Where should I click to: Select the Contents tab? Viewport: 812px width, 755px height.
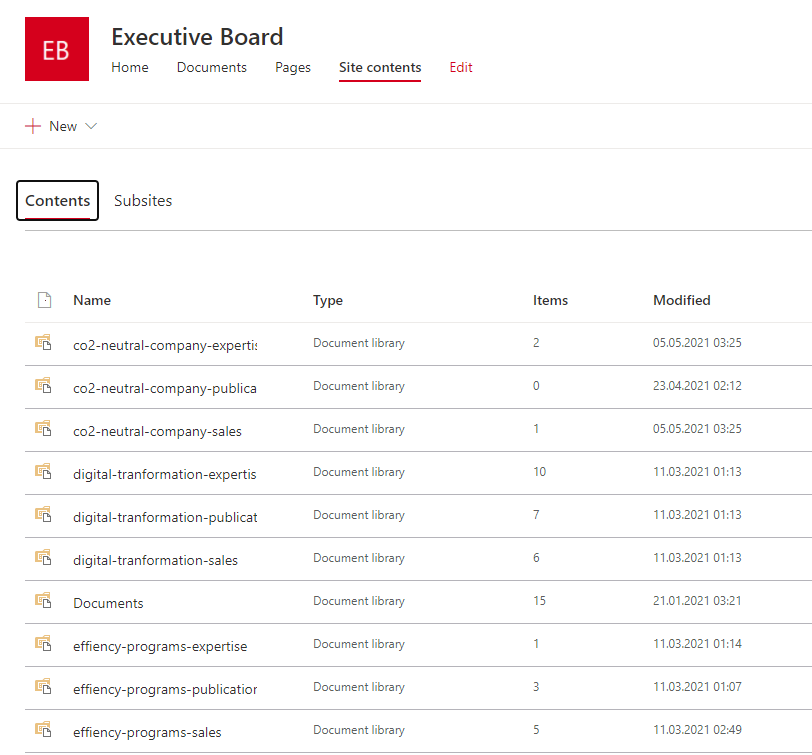pos(57,201)
